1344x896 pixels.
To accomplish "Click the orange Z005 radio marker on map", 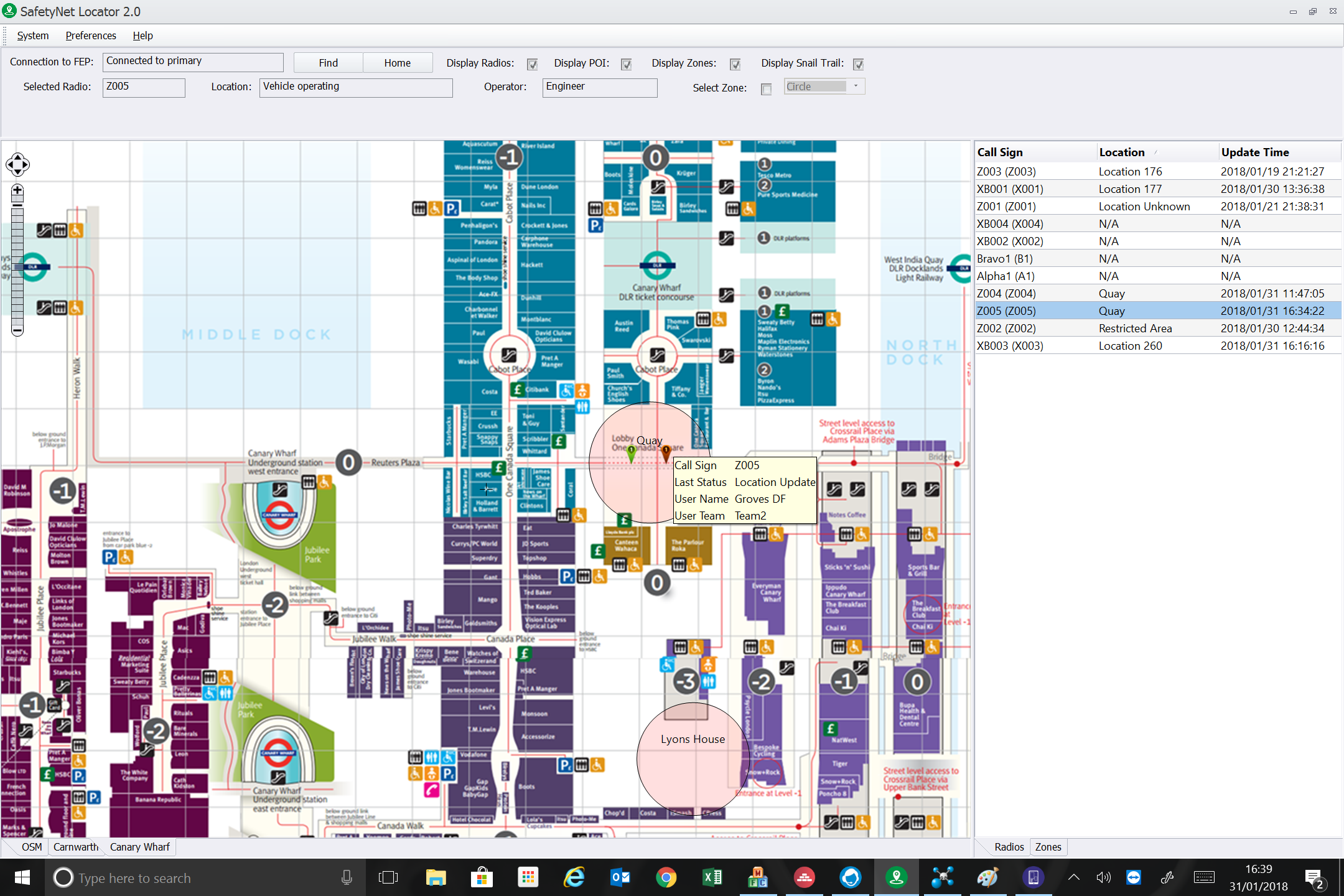I will tap(666, 452).
